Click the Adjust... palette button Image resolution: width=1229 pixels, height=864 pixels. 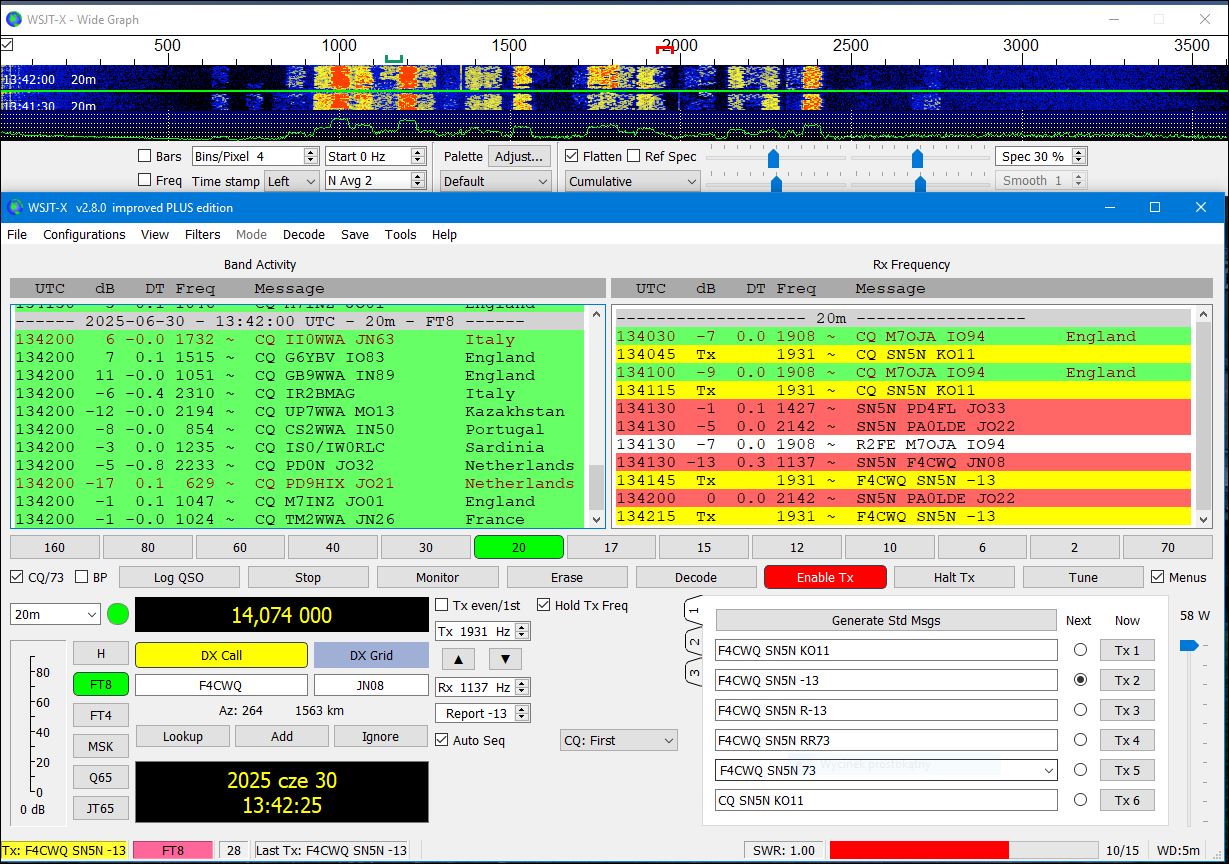519,156
